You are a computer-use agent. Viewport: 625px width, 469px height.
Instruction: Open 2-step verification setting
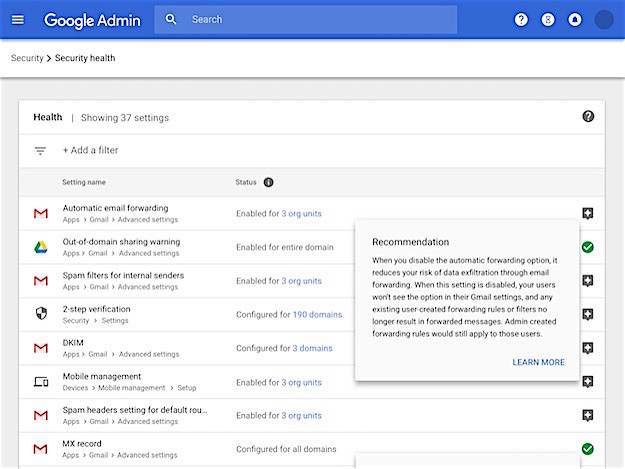96,309
